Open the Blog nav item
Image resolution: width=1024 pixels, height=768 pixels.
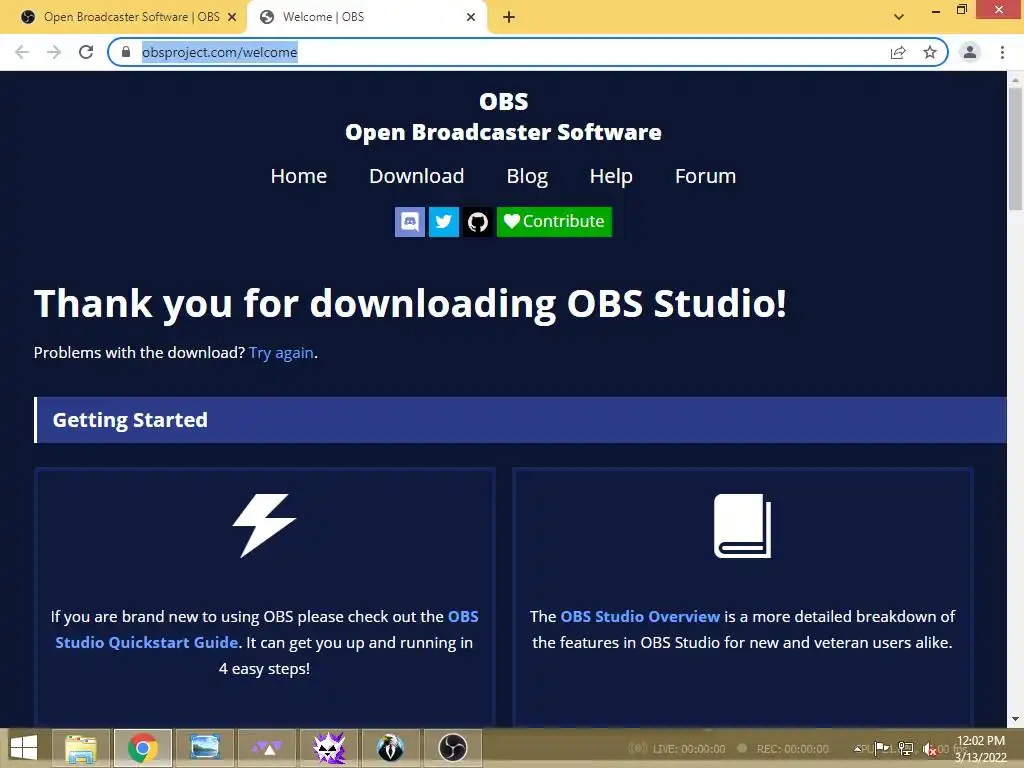pos(527,176)
